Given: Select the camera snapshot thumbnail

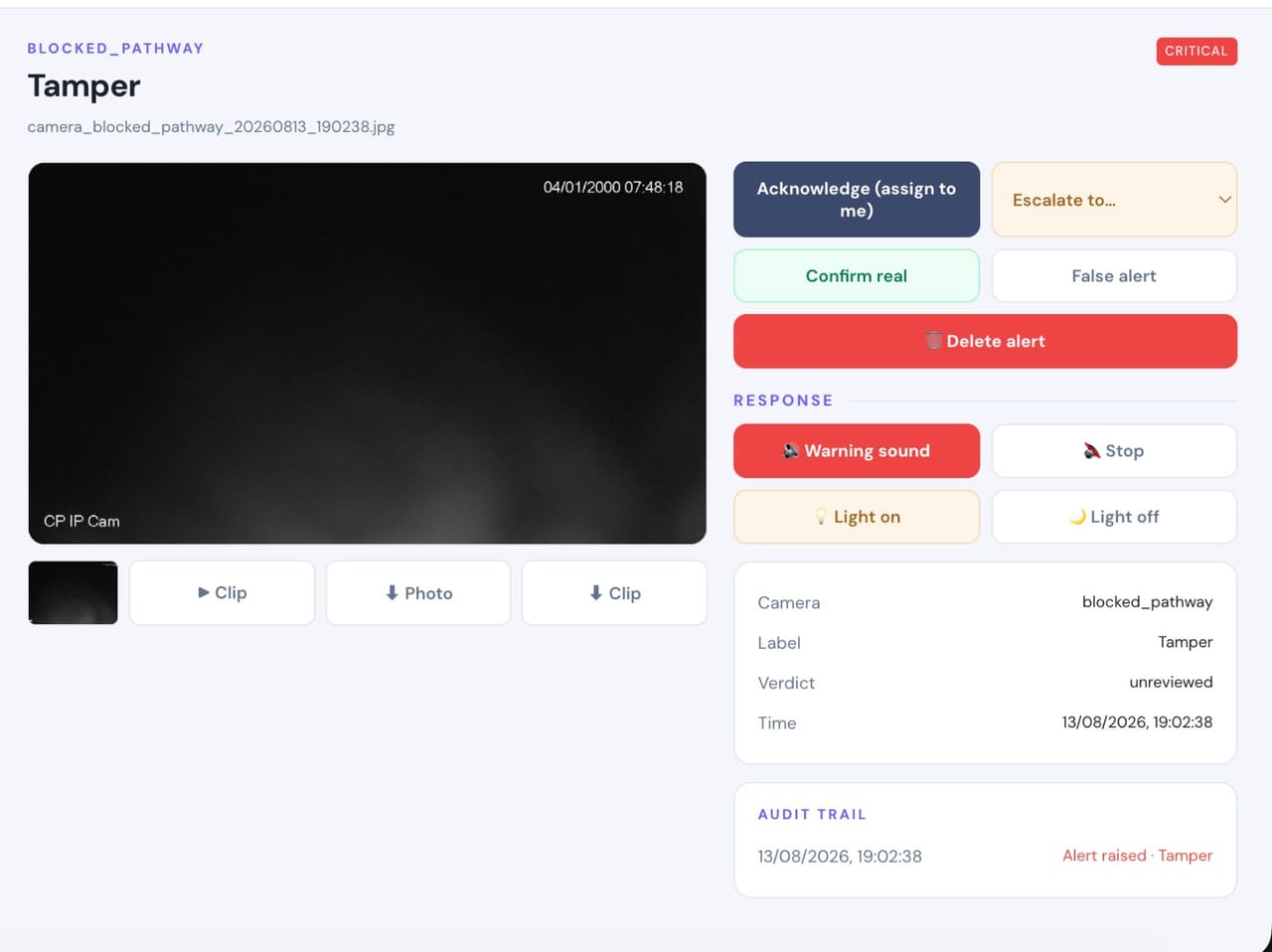Looking at the screenshot, I should pyautogui.click(x=74, y=593).
